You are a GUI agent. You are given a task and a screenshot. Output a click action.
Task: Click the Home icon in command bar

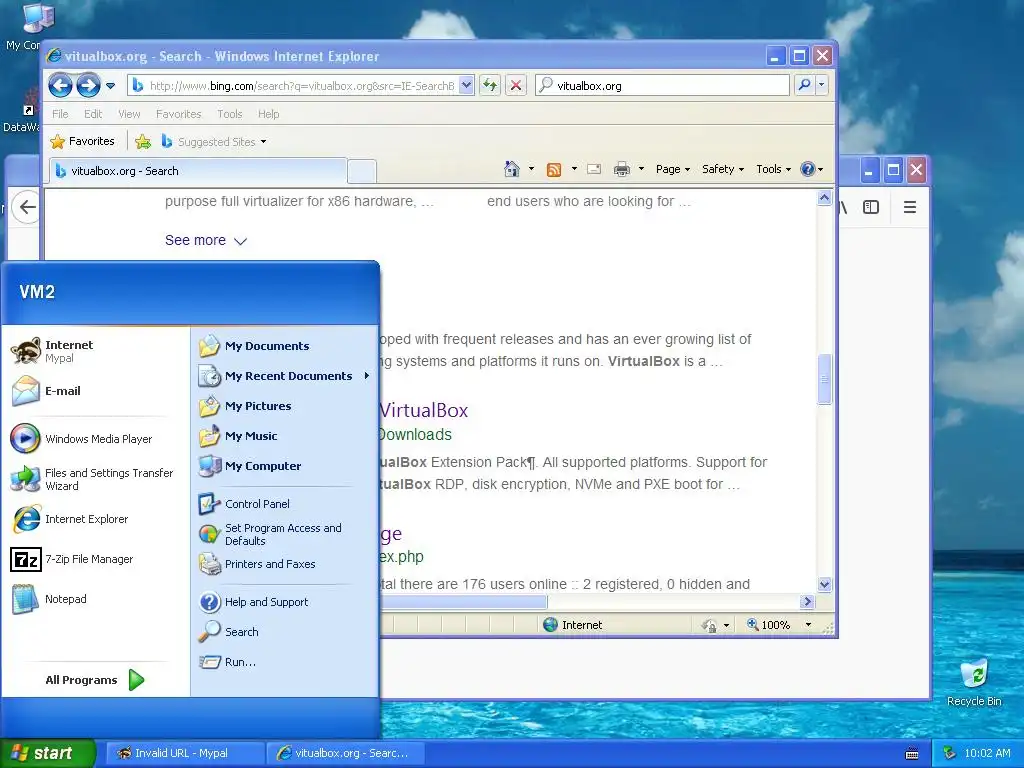pyautogui.click(x=512, y=169)
